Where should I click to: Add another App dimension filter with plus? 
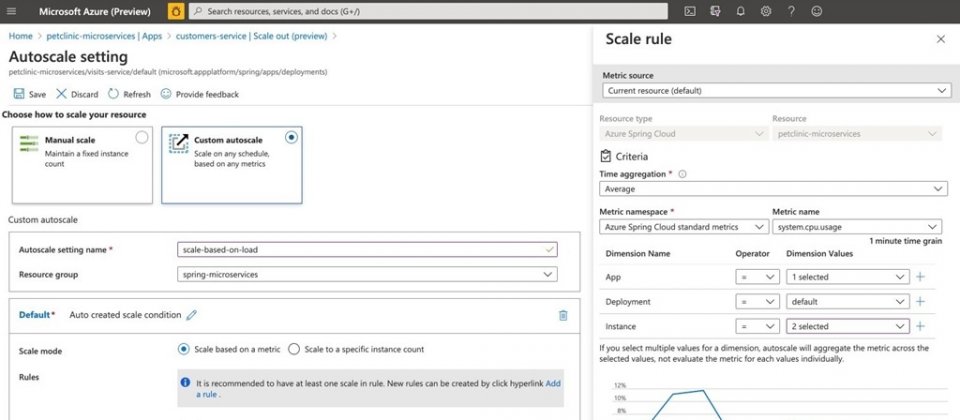[920, 277]
